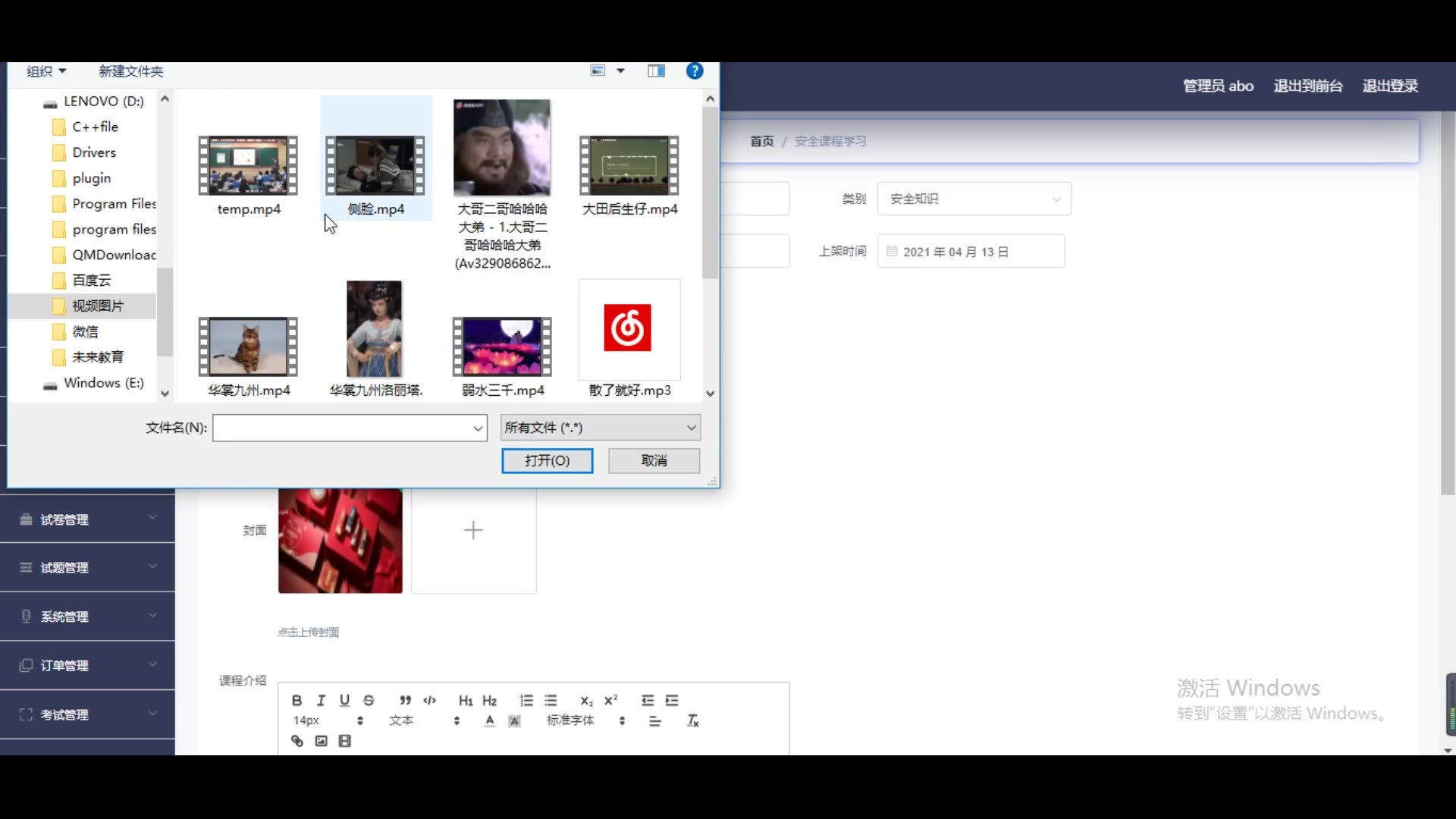The width and height of the screenshot is (1456, 819).
Task: Clear text formatting in editor
Action: click(692, 720)
